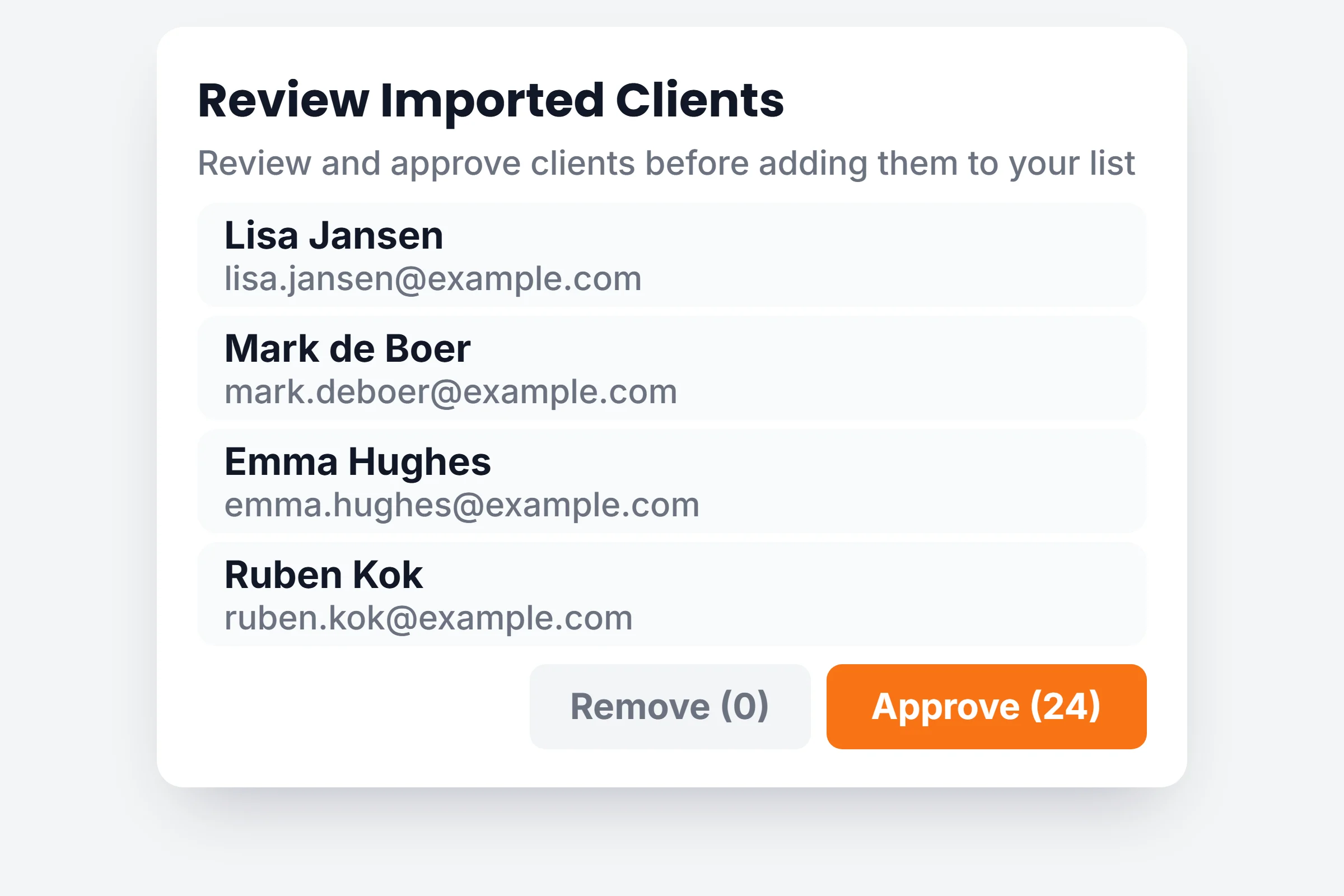Select the Emma Hughes client row
Viewport: 1344px width, 896px height.
tap(671, 481)
